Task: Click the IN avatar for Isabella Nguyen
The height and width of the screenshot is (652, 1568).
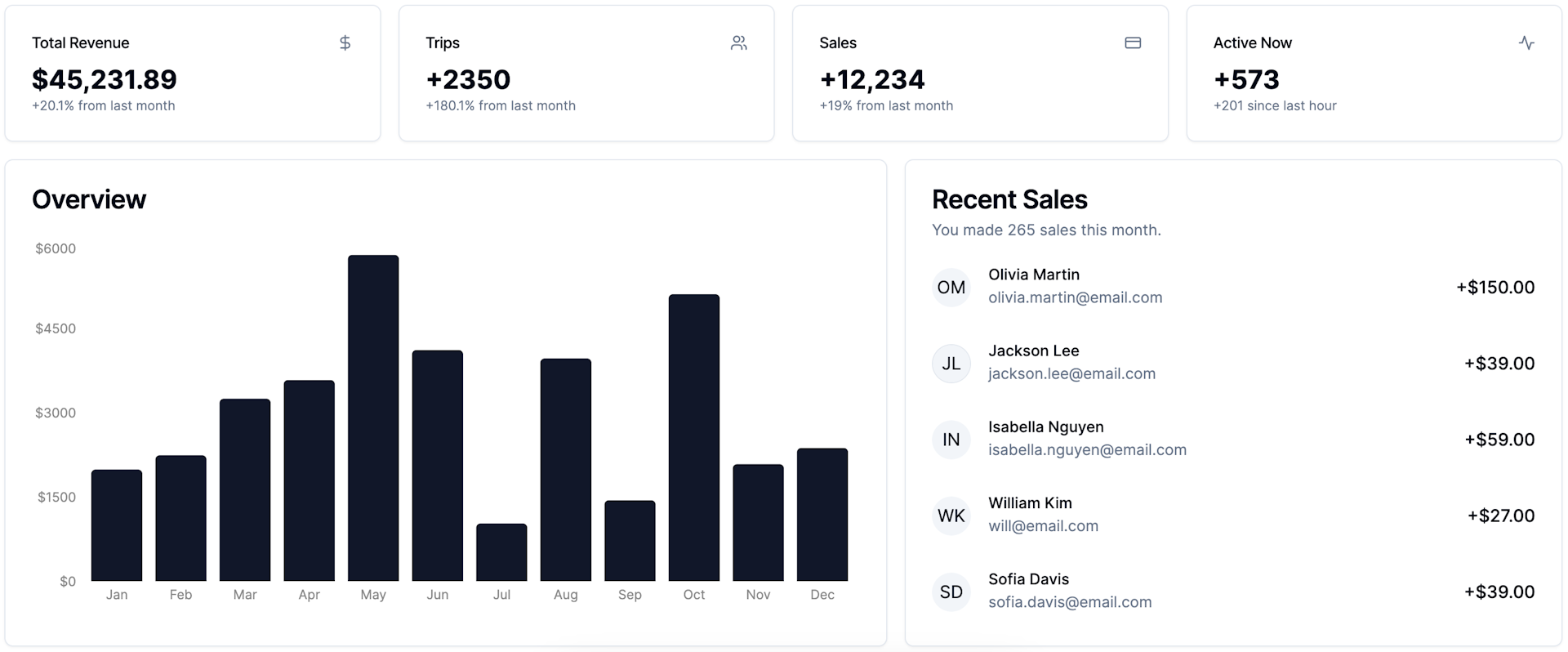Action: [x=951, y=440]
